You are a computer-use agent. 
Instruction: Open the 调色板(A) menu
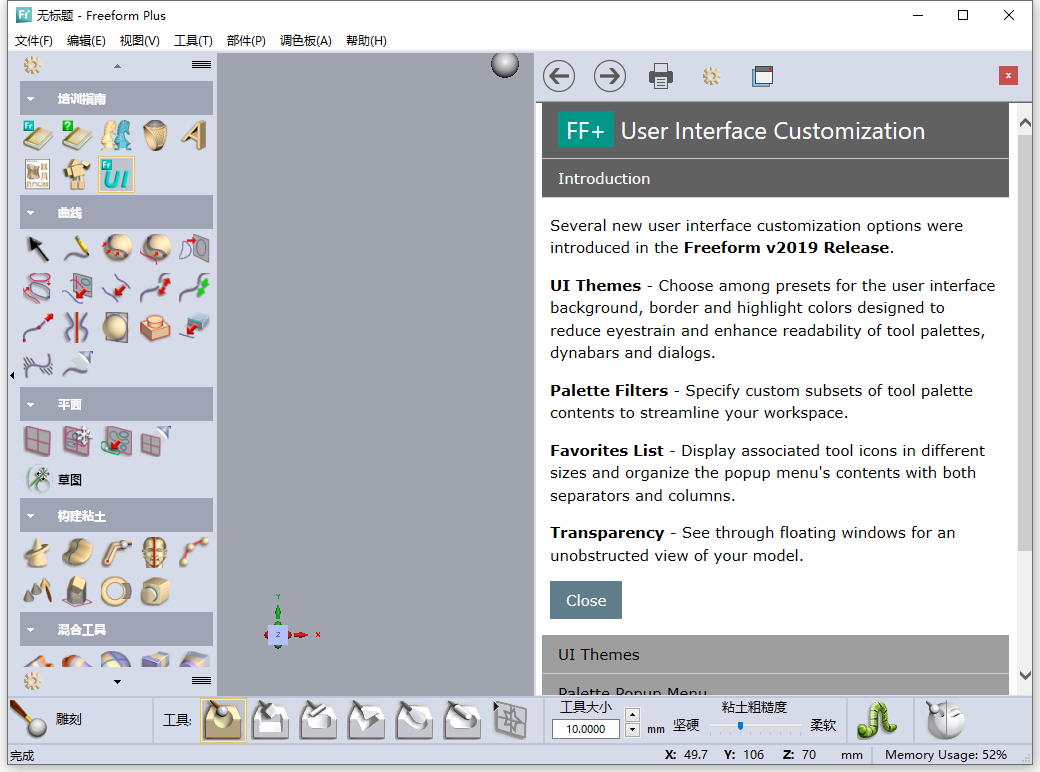click(x=306, y=40)
